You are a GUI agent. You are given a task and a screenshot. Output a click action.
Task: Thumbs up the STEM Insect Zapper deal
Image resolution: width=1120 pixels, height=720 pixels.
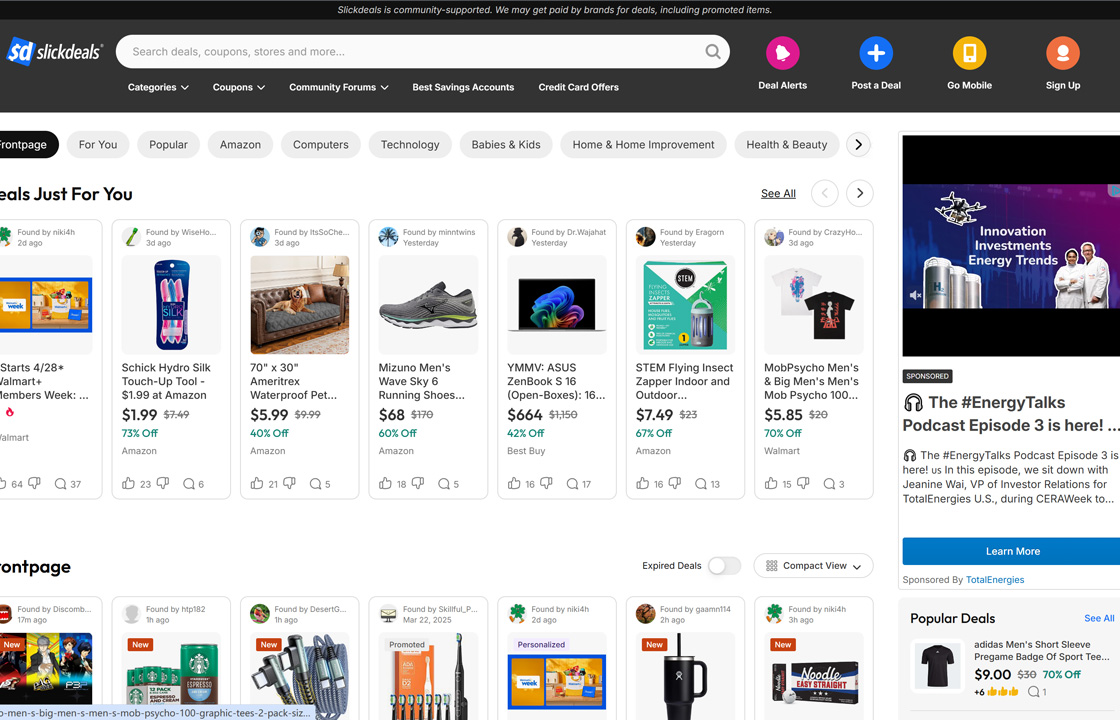coord(643,483)
